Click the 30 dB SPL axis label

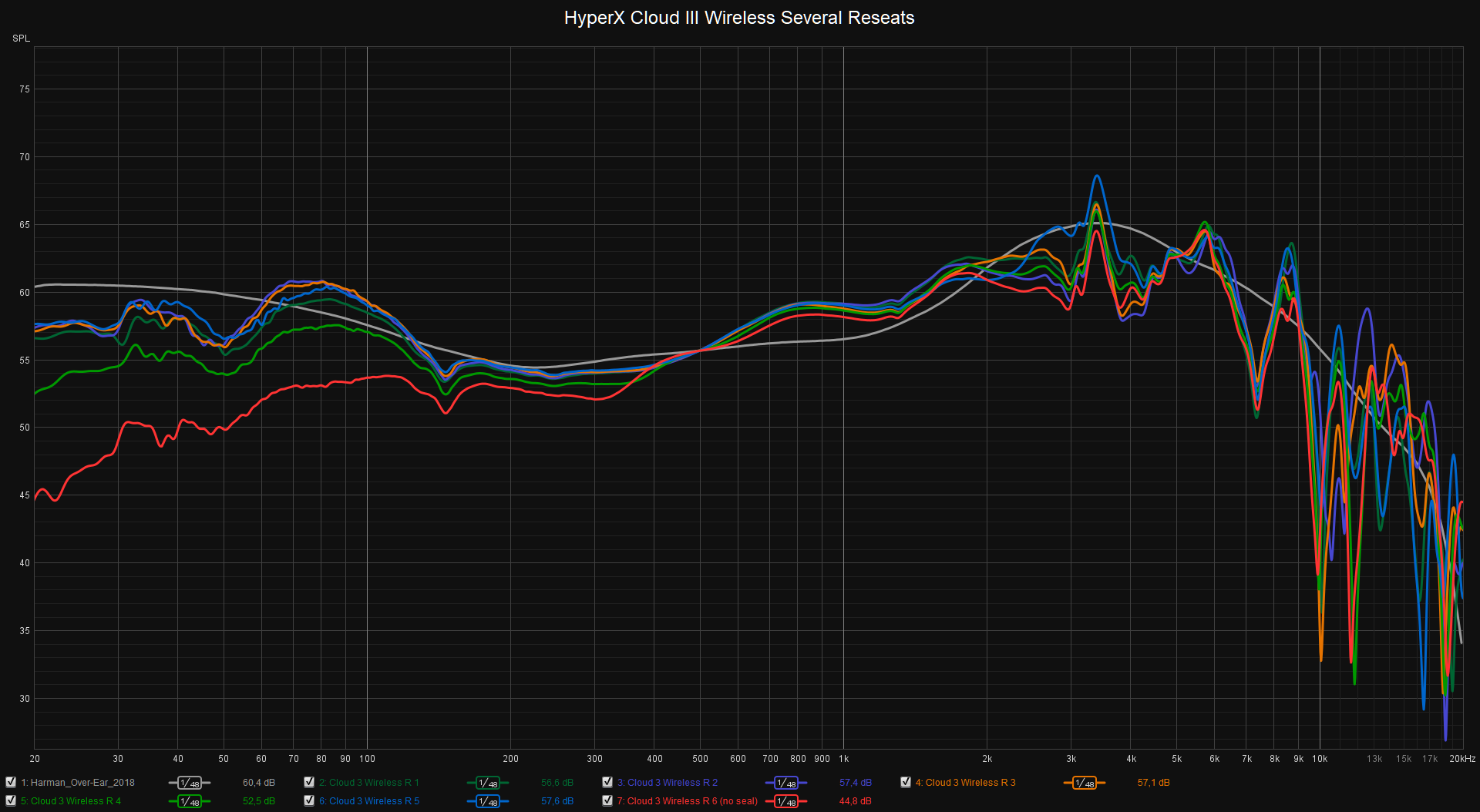(25, 698)
